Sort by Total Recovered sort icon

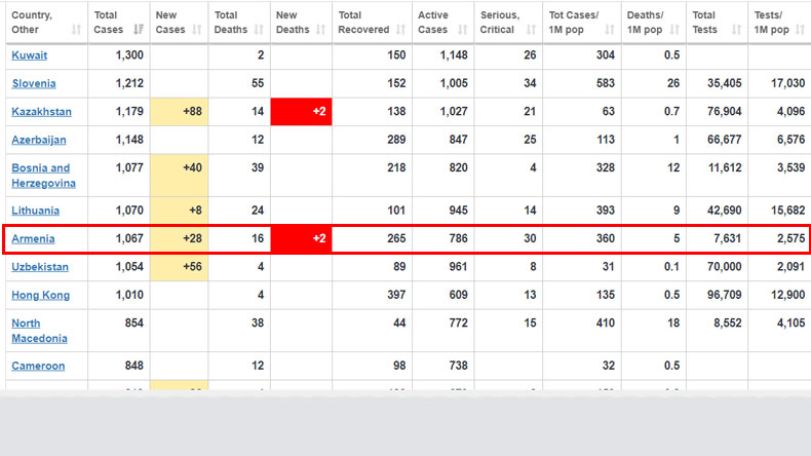click(x=401, y=29)
